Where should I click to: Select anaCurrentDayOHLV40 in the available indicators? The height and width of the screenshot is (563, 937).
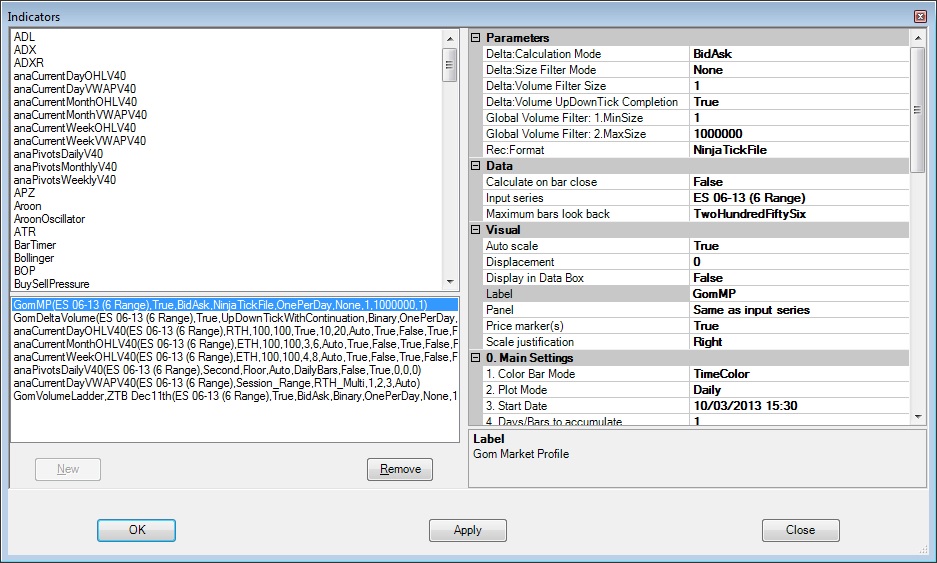point(70,76)
